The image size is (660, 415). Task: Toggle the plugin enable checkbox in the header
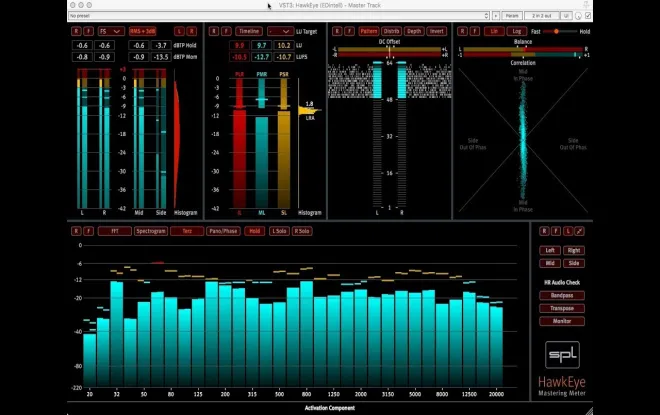pos(588,16)
